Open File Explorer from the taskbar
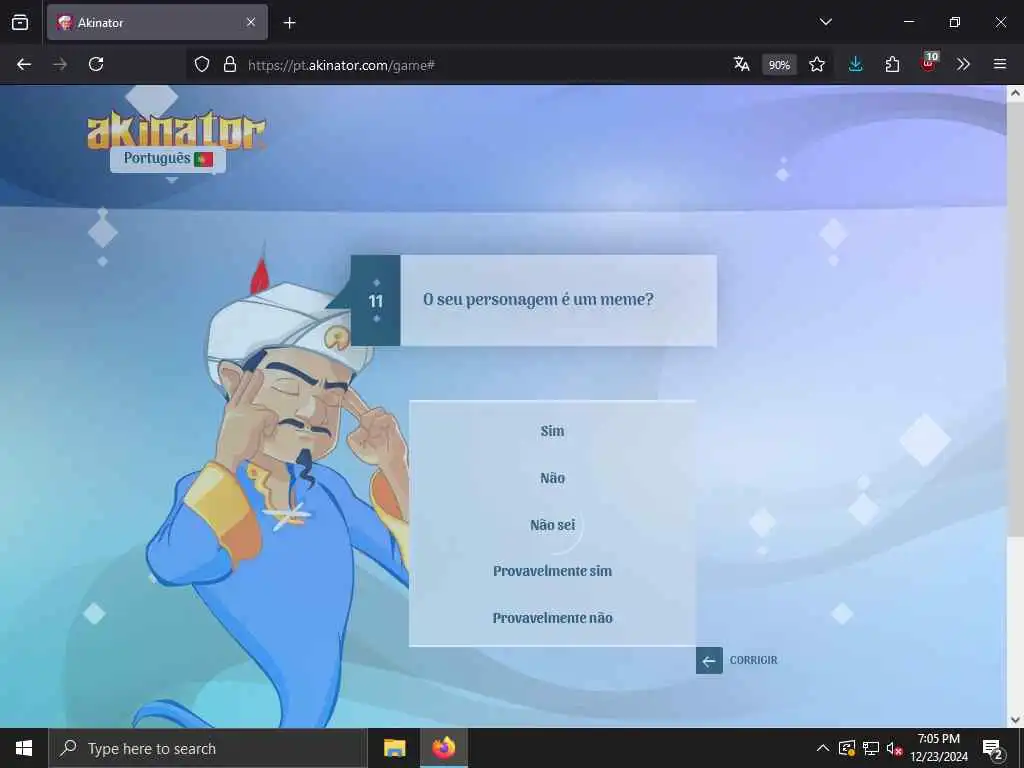This screenshot has width=1024, height=768. 394,748
